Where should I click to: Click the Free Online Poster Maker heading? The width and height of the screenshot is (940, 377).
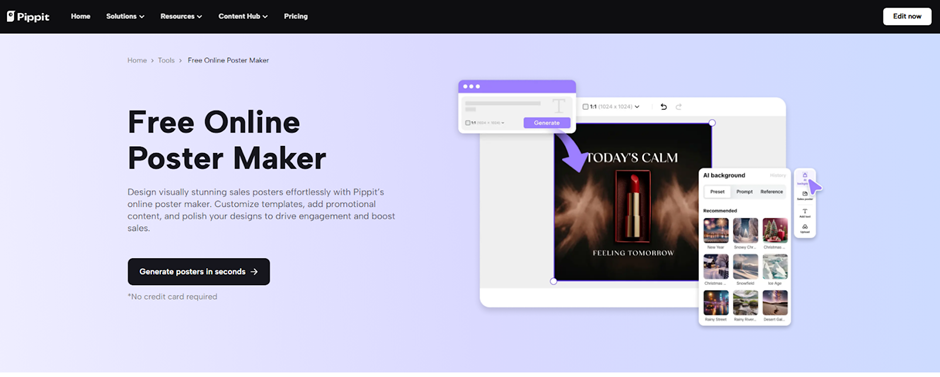[227, 140]
